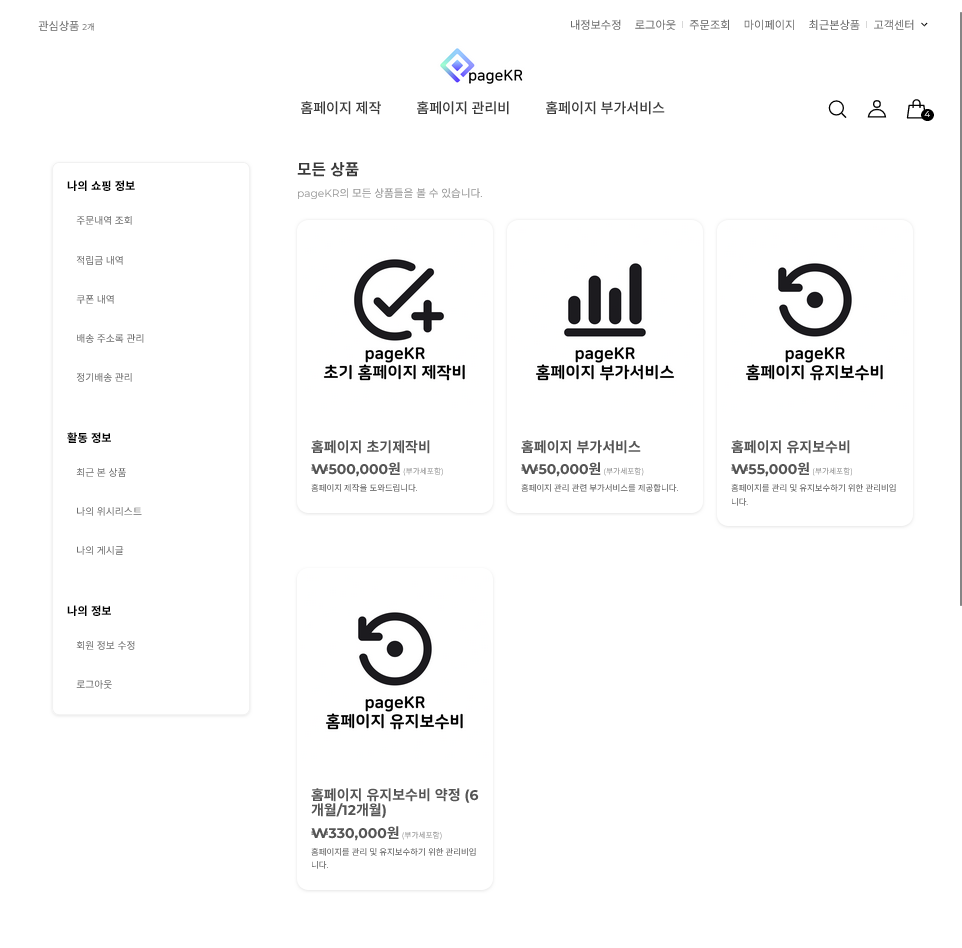962x948 pixels.
Task: Click product title 홈페이지 초기제작비
Action: click(x=370, y=447)
